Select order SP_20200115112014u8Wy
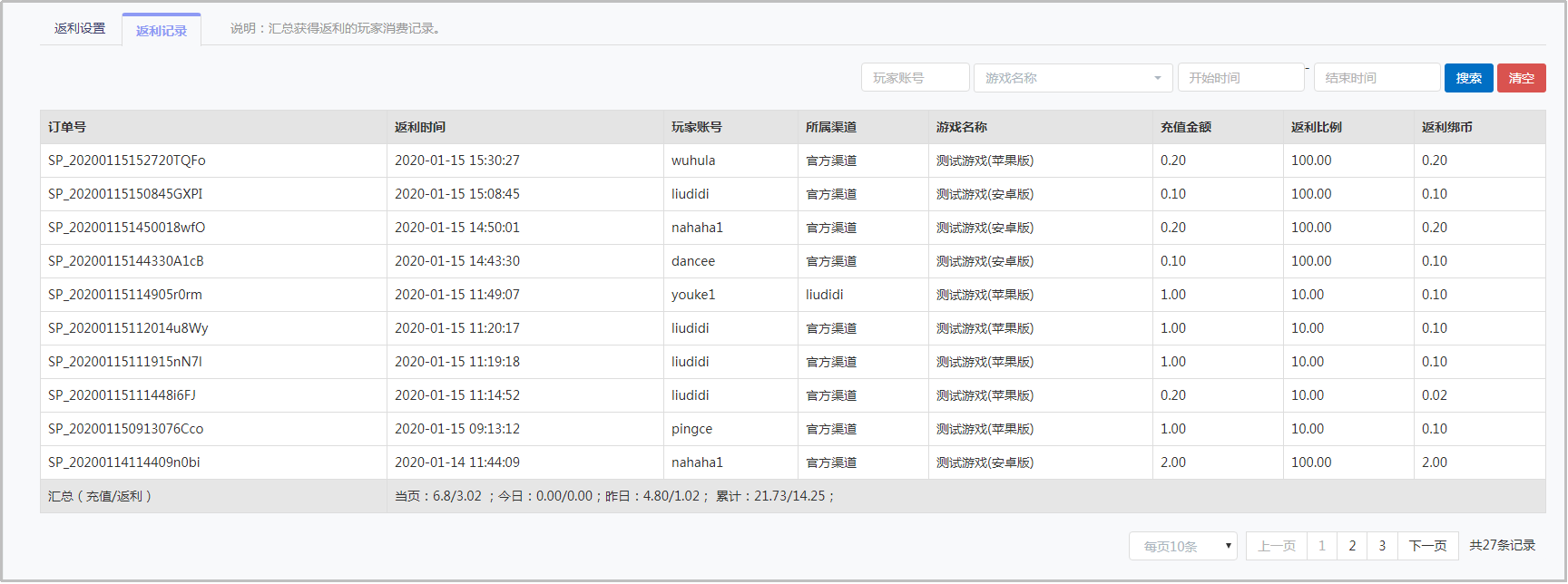This screenshot has width=1568, height=584. 128,328
